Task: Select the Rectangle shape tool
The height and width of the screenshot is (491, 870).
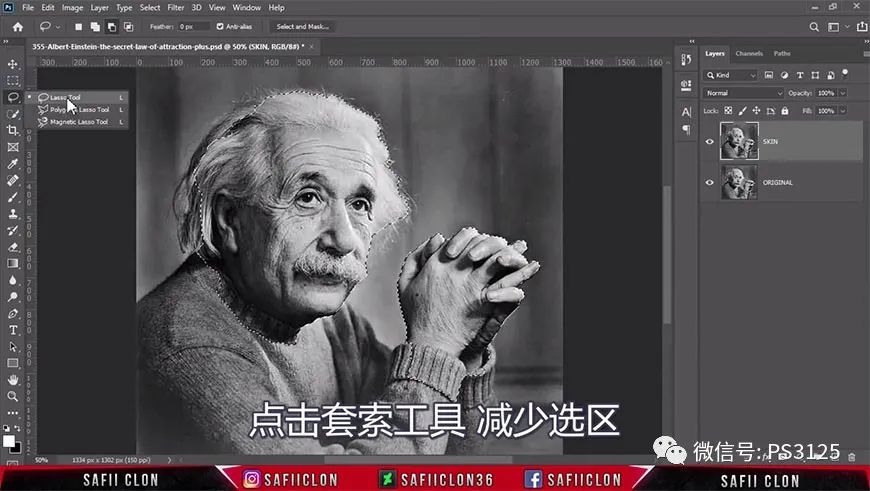Action: [13, 363]
